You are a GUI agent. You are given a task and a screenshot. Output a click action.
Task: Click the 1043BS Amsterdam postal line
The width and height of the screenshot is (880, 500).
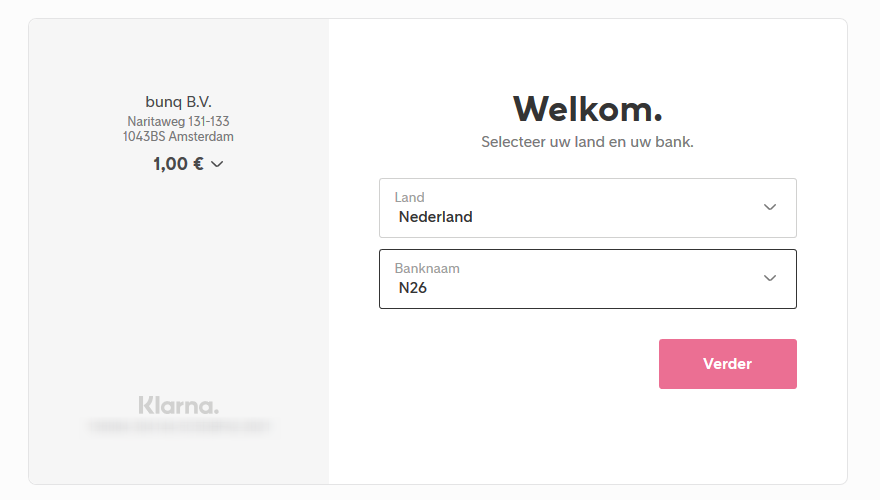coord(178,137)
